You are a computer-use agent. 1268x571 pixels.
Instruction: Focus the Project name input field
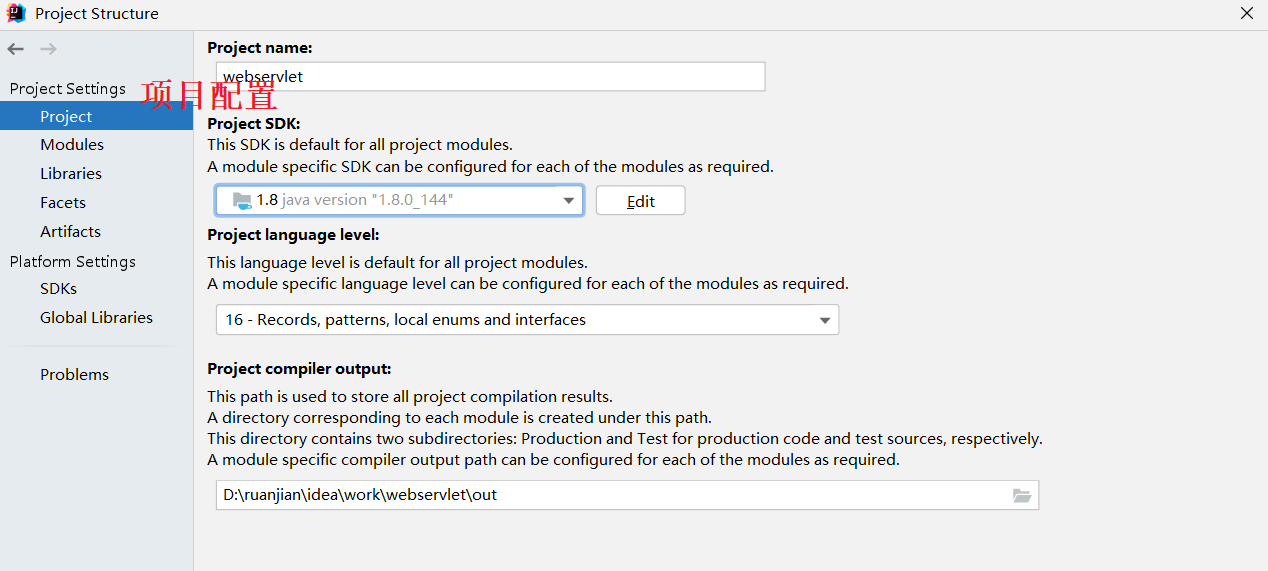coord(491,77)
